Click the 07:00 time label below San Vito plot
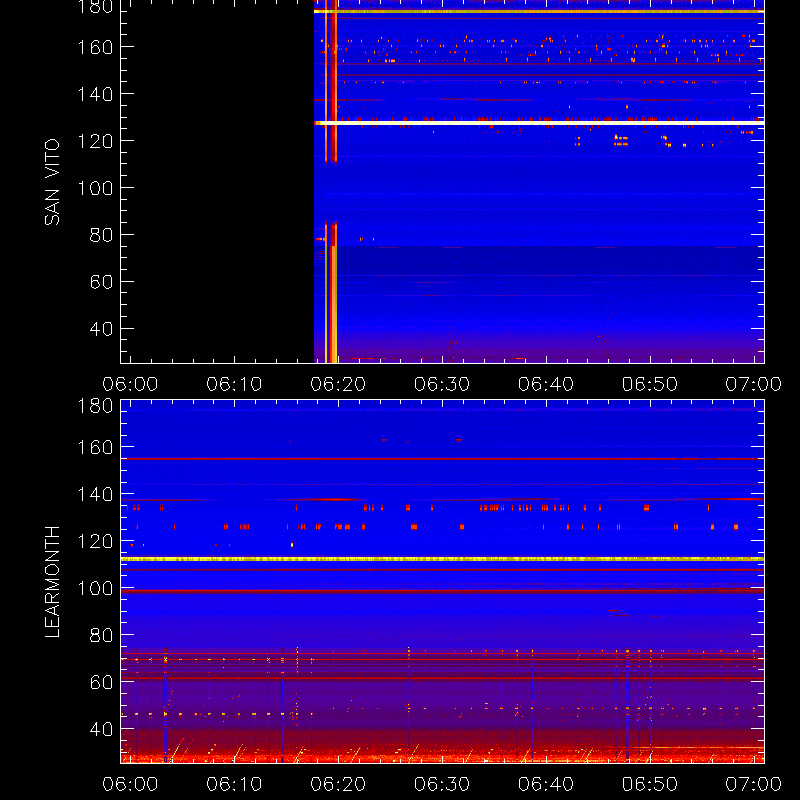 [x=754, y=384]
